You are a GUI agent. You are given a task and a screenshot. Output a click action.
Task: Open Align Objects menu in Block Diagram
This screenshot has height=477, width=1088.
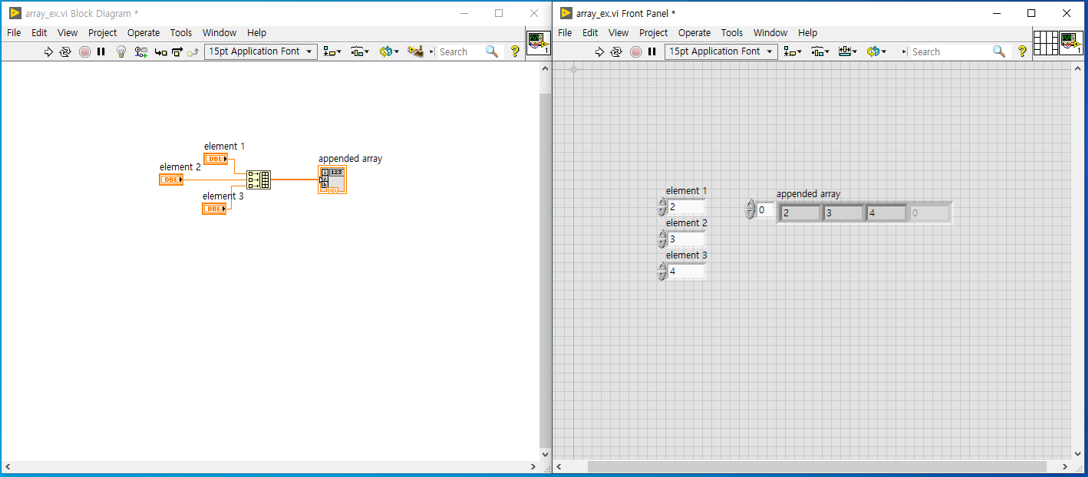[332, 51]
